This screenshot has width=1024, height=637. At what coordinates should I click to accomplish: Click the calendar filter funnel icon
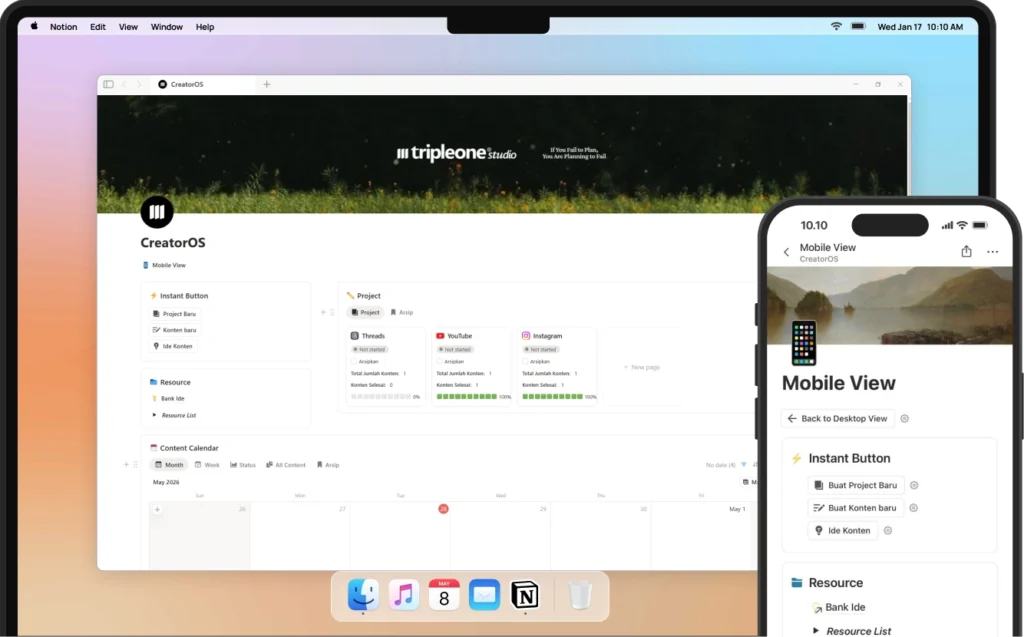click(743, 465)
